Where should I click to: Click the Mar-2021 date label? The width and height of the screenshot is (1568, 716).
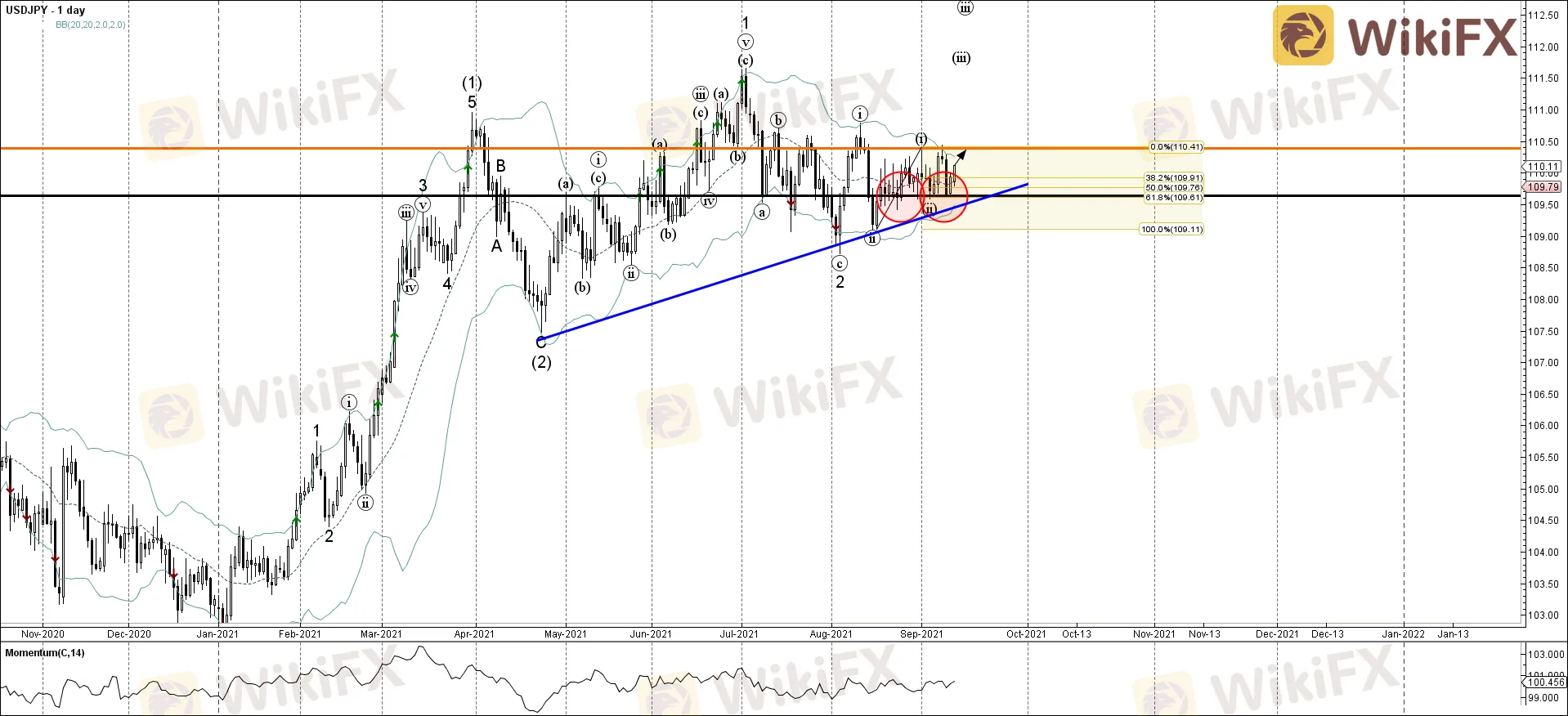[x=381, y=634]
